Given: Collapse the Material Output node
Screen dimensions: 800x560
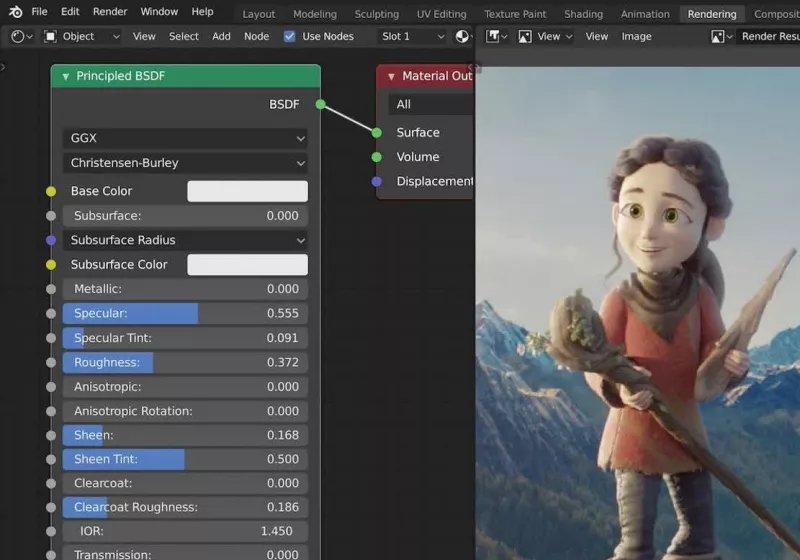Looking at the screenshot, I should [391, 76].
